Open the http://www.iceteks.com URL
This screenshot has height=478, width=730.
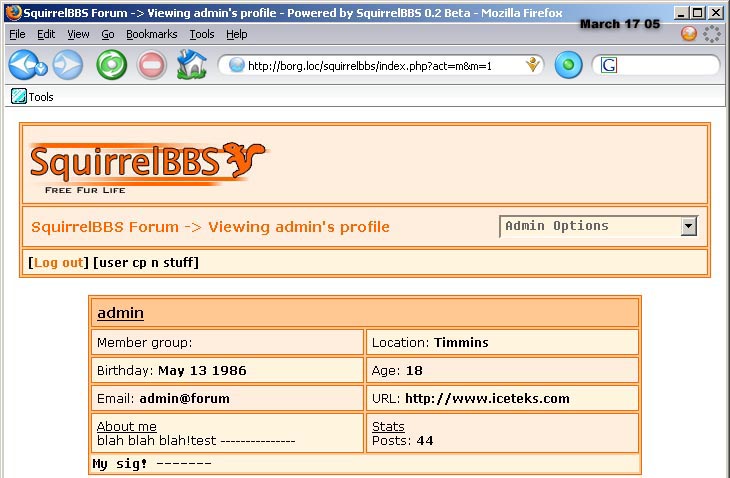[x=487, y=398]
